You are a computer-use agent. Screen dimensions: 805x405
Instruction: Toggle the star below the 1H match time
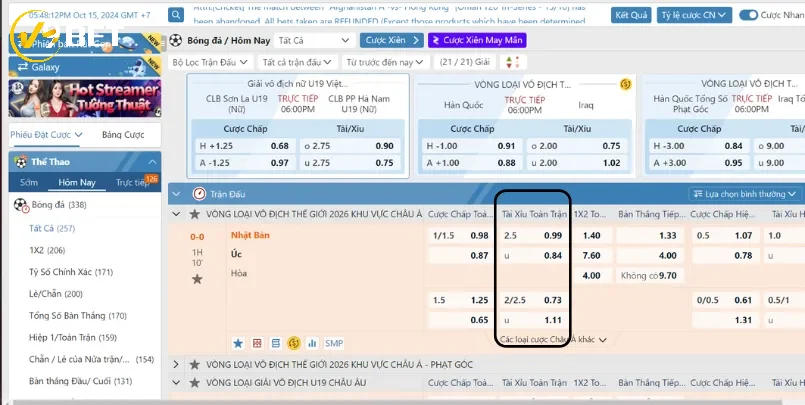click(x=197, y=279)
